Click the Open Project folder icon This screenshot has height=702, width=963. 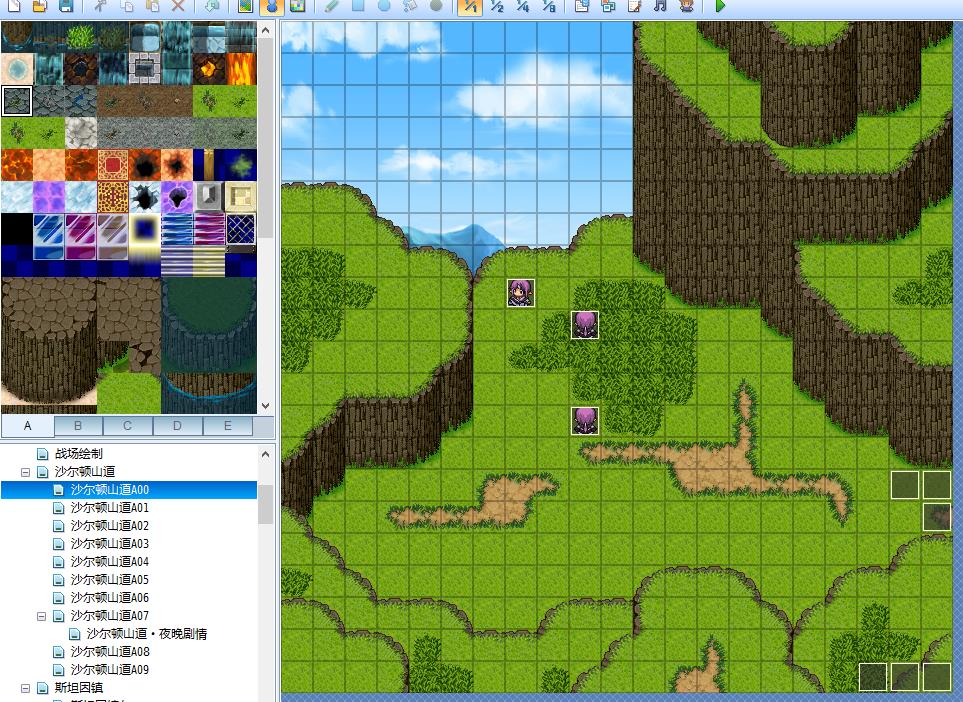coord(39,6)
